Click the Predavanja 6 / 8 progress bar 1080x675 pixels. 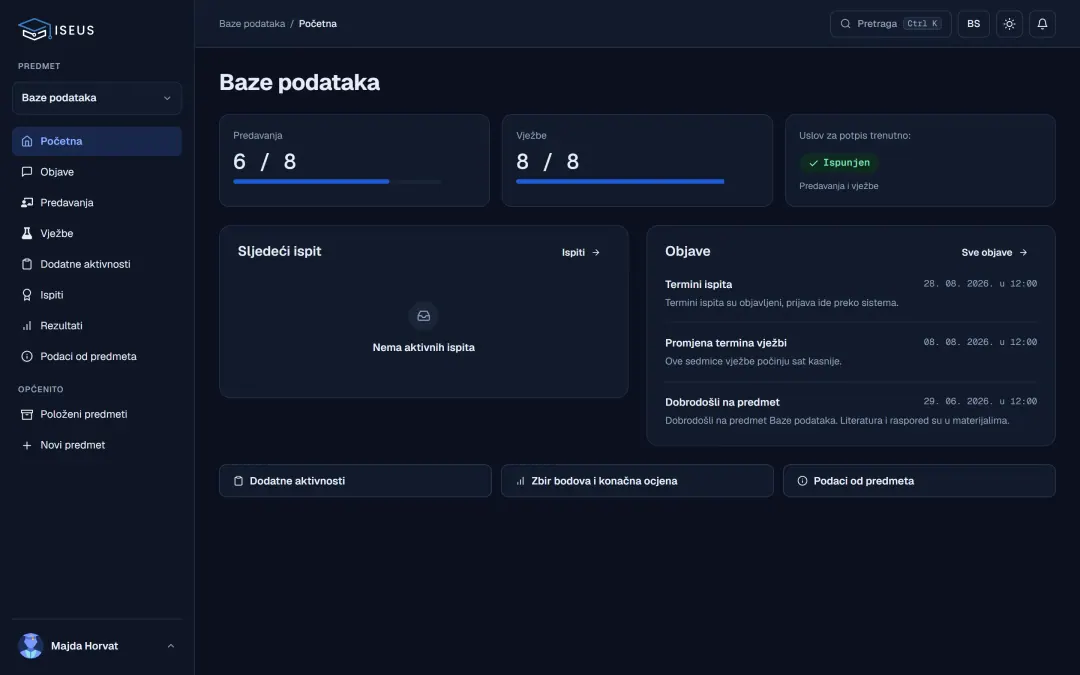pos(338,182)
